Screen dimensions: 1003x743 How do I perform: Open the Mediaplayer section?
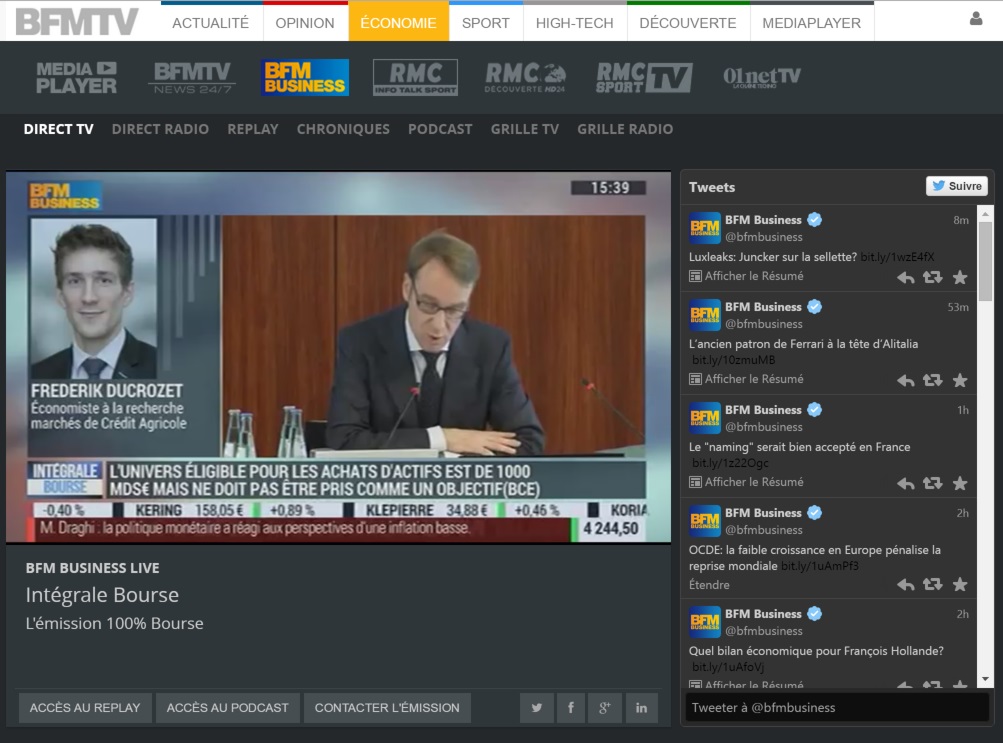[x=811, y=23]
